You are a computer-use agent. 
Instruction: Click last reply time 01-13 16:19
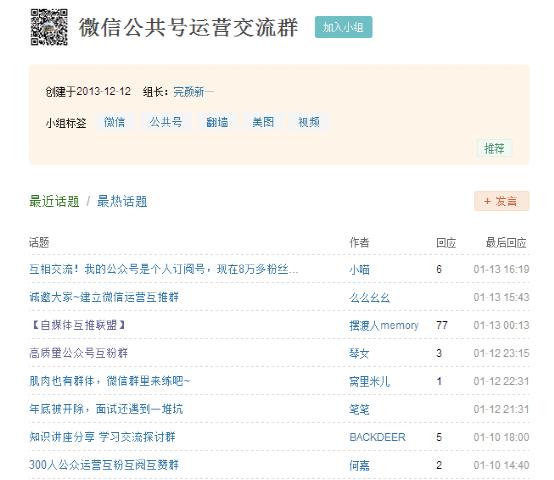click(501, 269)
